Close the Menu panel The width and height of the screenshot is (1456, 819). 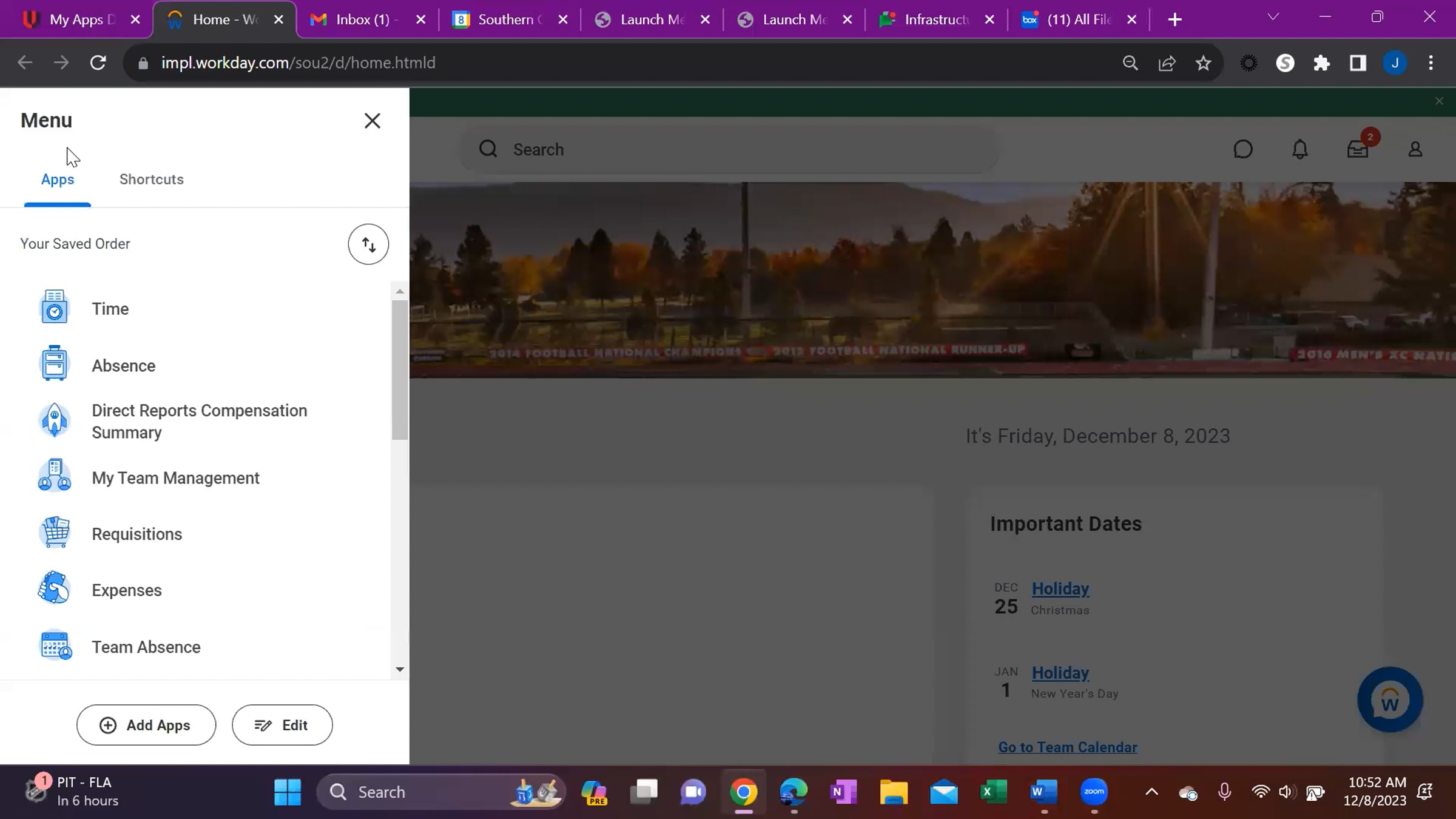point(372,121)
